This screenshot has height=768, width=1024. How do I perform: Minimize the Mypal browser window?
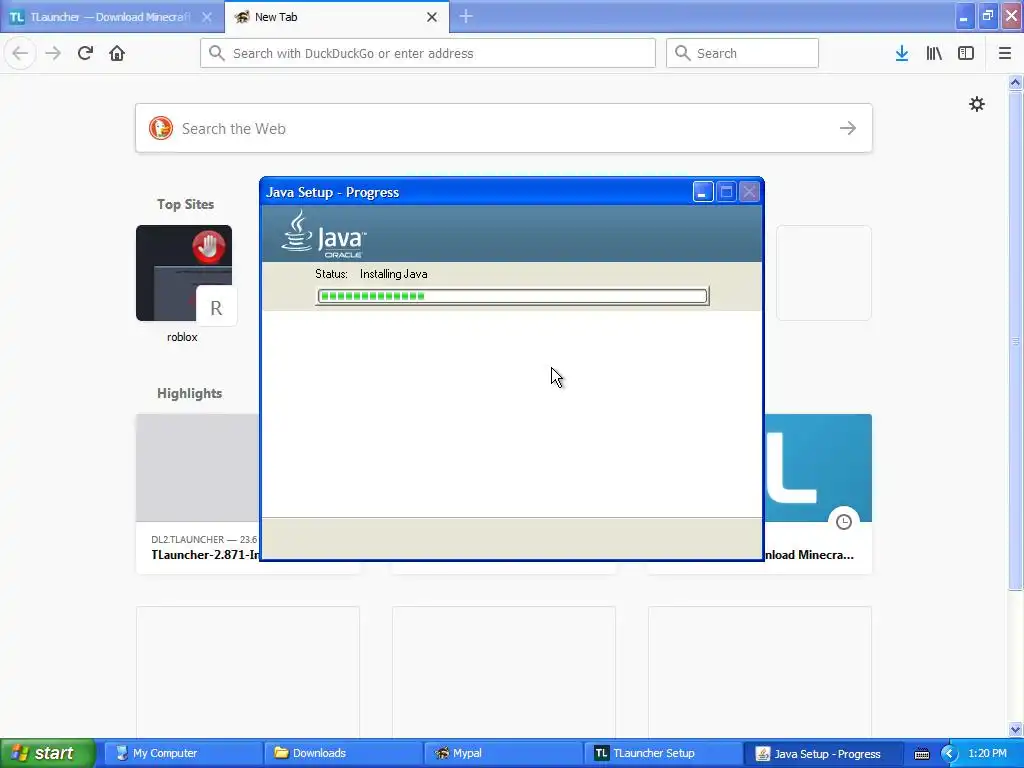click(964, 16)
